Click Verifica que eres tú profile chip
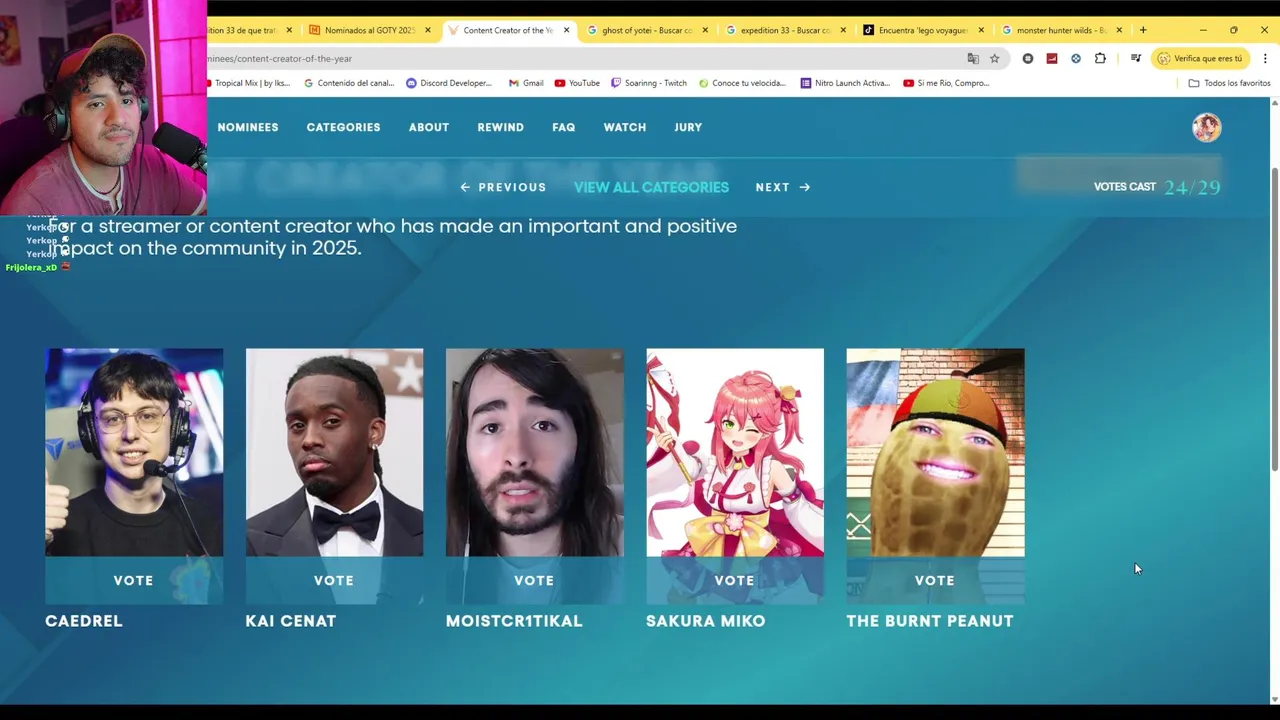 tap(1200, 59)
